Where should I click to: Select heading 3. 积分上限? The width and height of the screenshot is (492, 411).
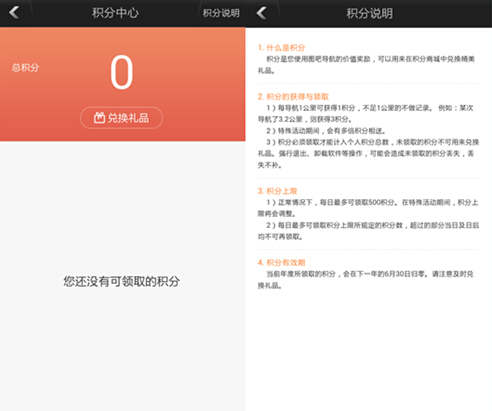pos(277,191)
